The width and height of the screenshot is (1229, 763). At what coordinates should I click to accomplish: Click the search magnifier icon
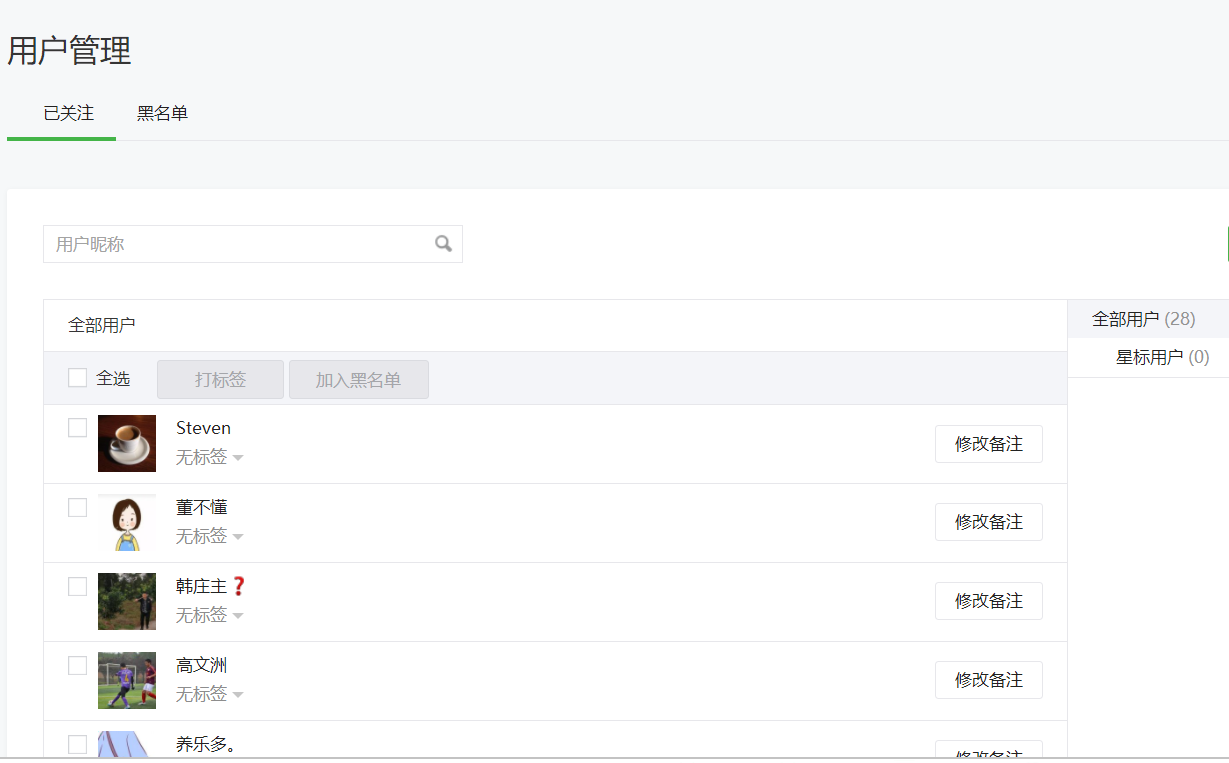(x=443, y=244)
